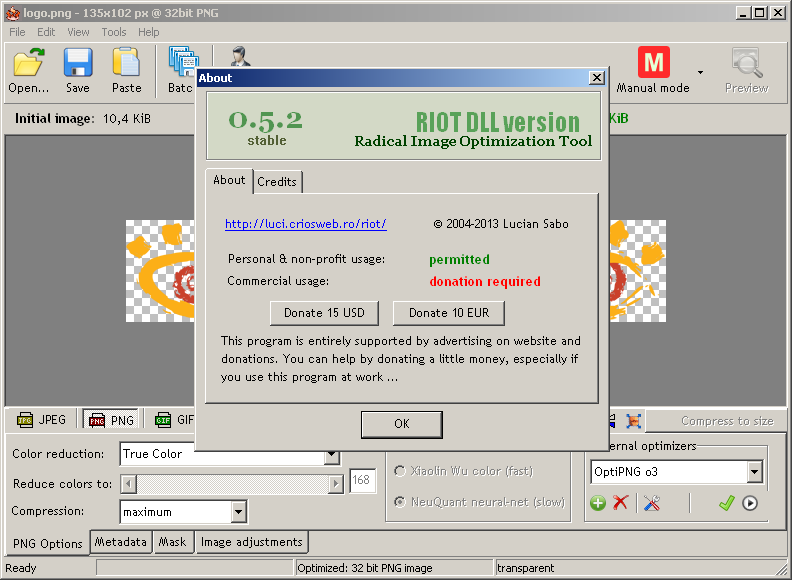
Task: Switch to the Credits tab
Action: [277, 182]
